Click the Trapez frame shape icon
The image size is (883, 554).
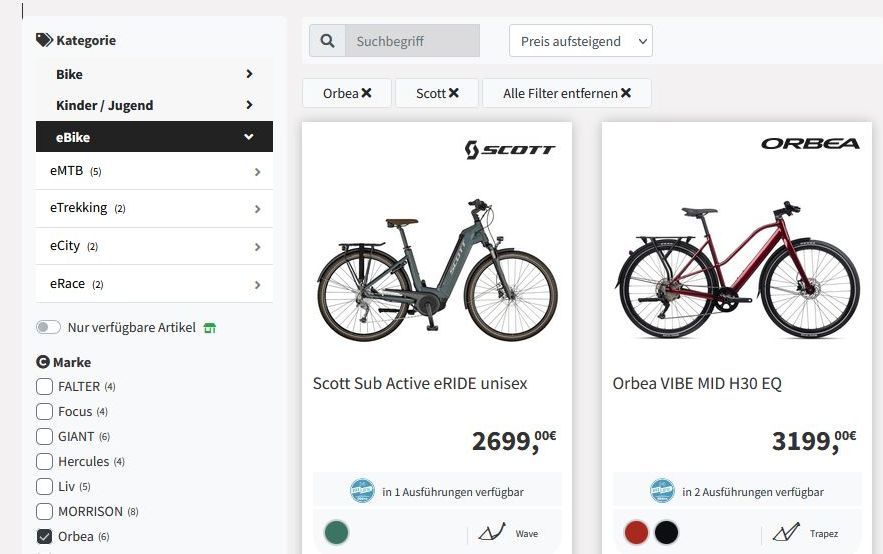786,533
